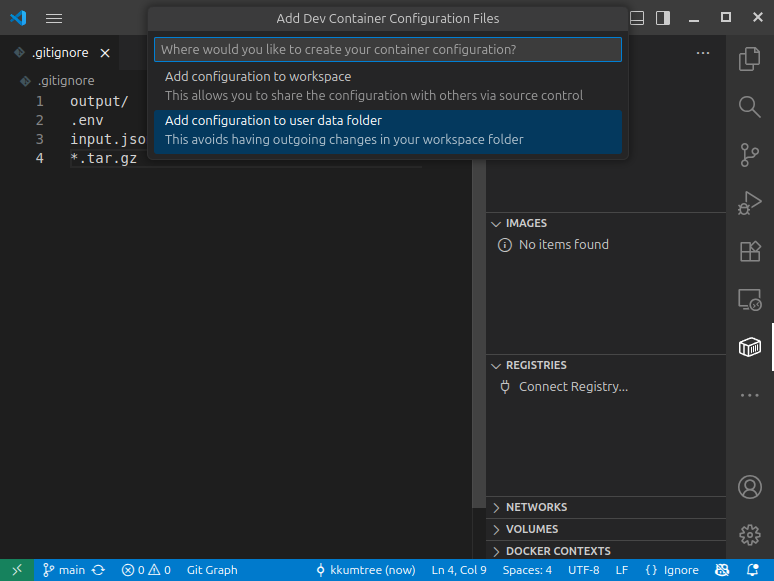Screen dimensions: 774x581
Task: Open errors and warnings count
Action: point(146,570)
